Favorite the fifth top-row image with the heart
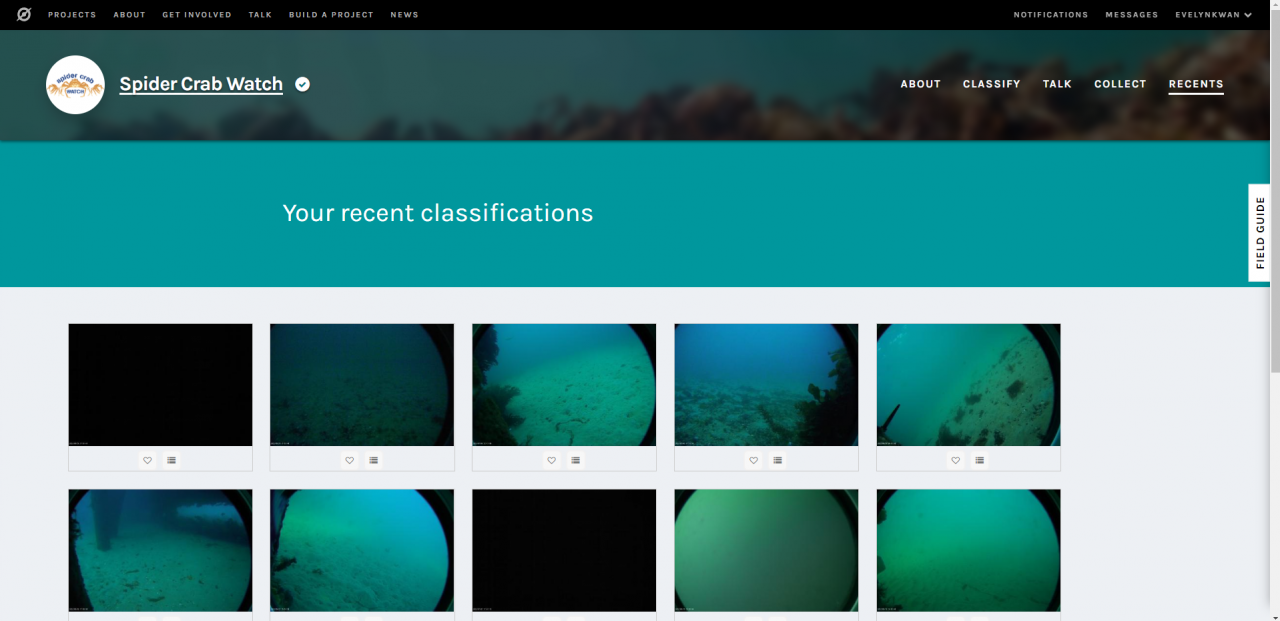The image size is (1280, 621). pyautogui.click(x=956, y=460)
